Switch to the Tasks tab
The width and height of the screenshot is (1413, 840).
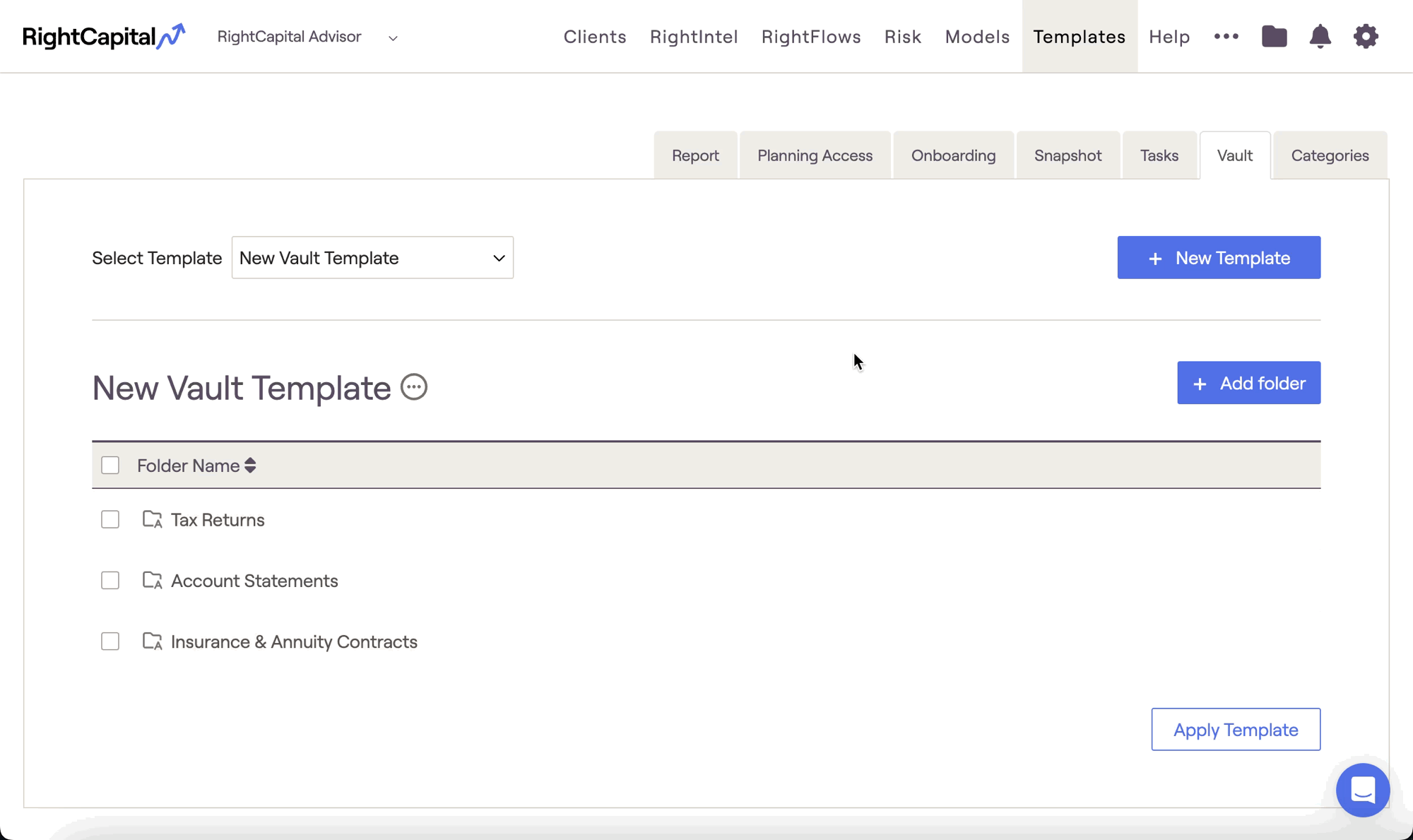coord(1159,155)
